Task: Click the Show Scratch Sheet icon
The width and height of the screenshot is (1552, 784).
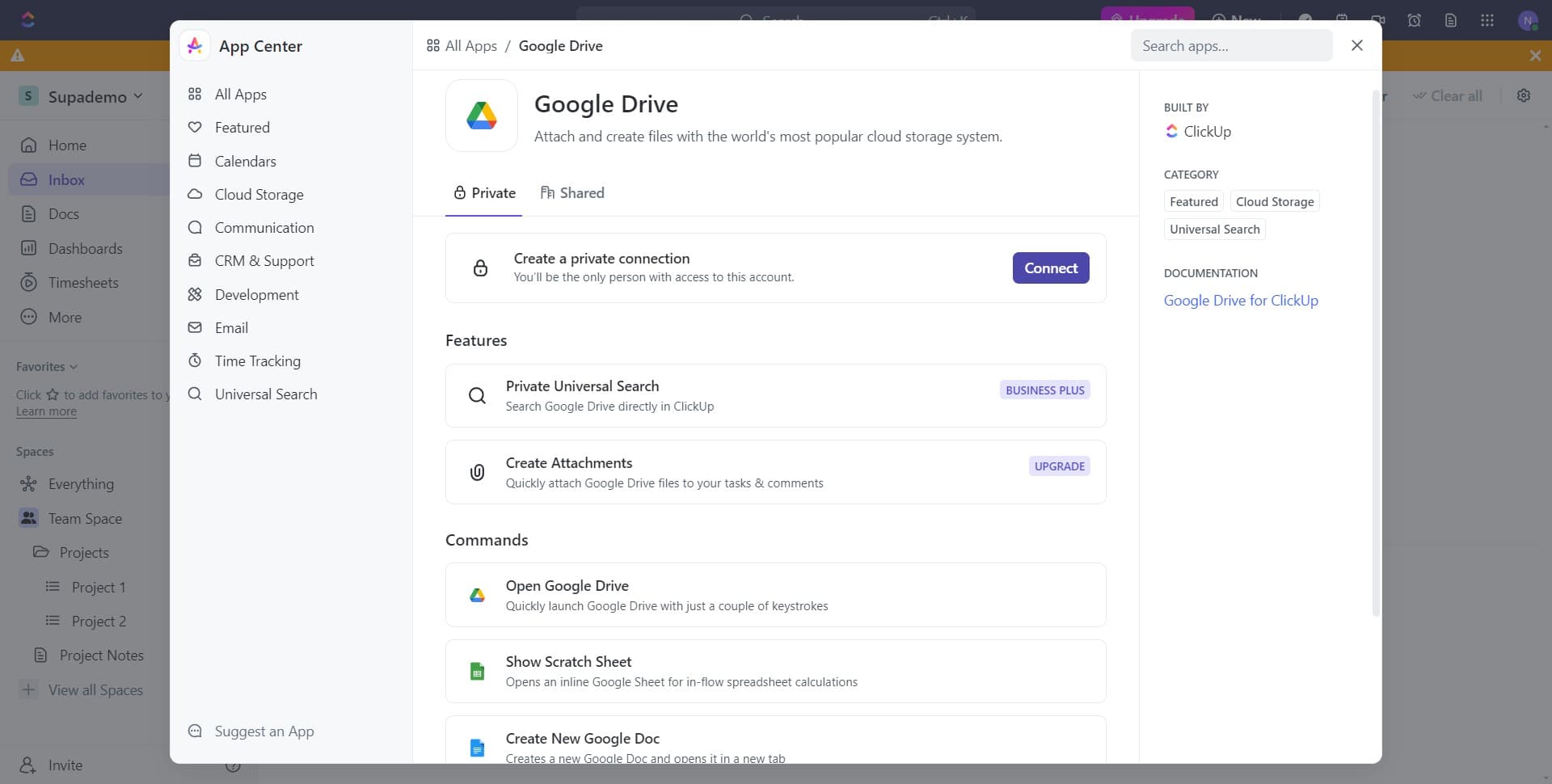Action: (x=477, y=671)
